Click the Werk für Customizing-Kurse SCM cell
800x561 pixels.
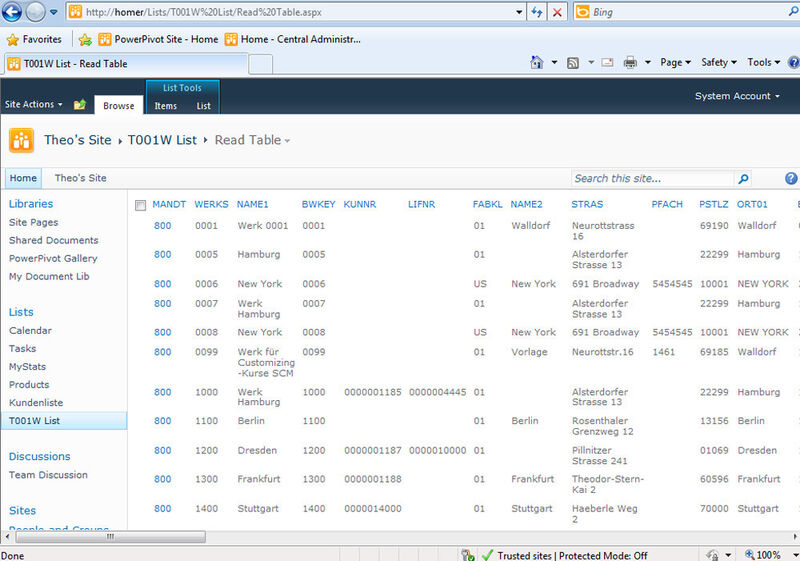click(x=266, y=363)
